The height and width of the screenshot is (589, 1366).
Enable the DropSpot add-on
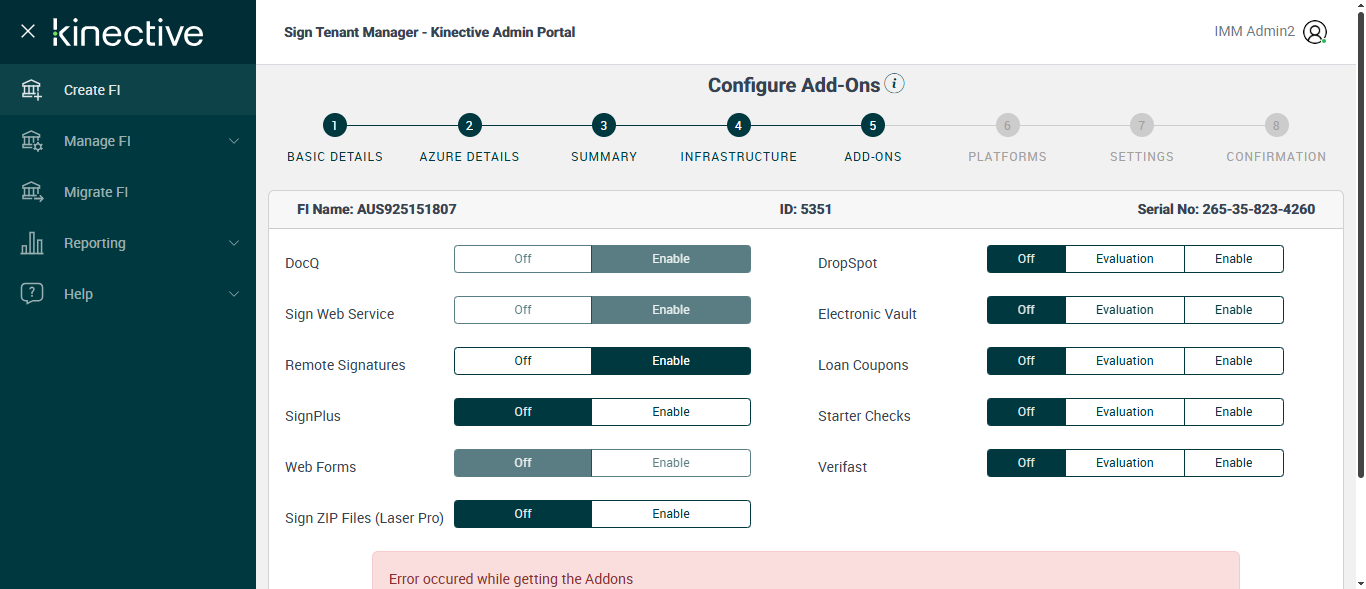[x=1234, y=259]
